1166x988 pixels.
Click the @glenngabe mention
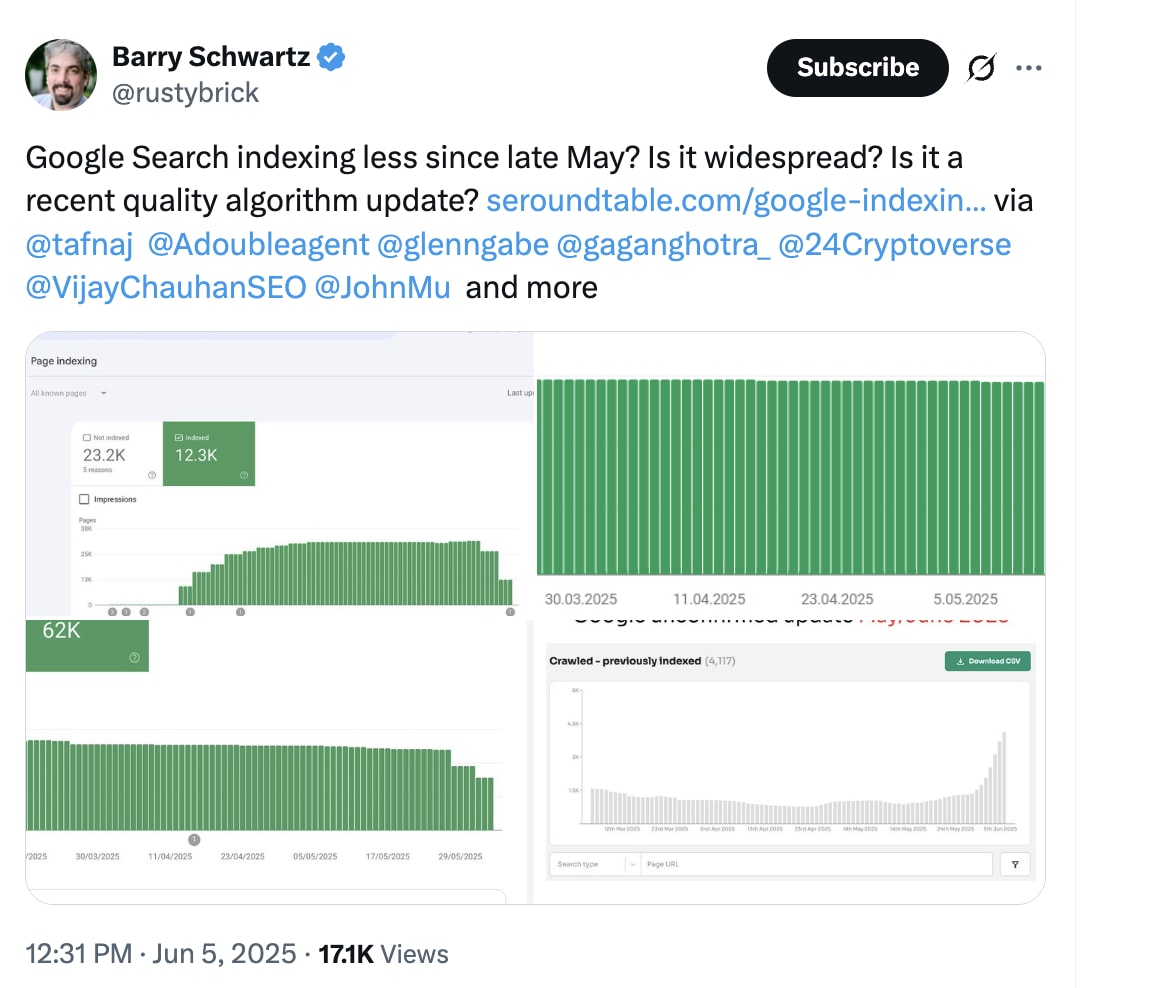click(x=463, y=245)
